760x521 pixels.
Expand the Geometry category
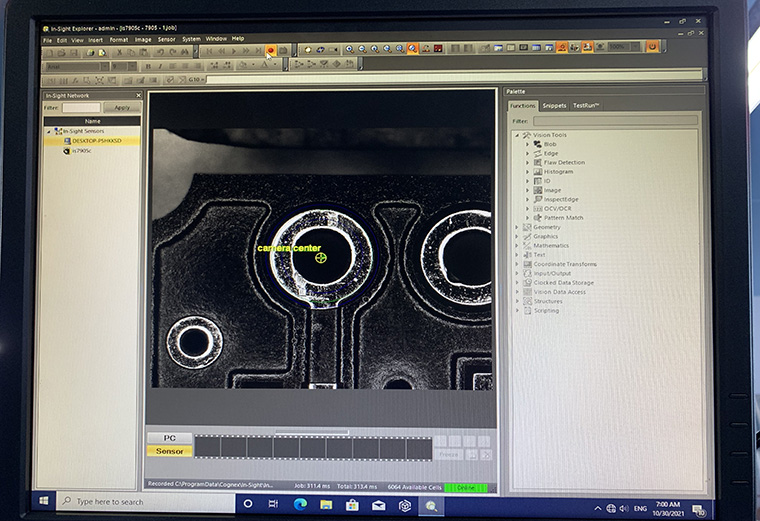pos(517,227)
